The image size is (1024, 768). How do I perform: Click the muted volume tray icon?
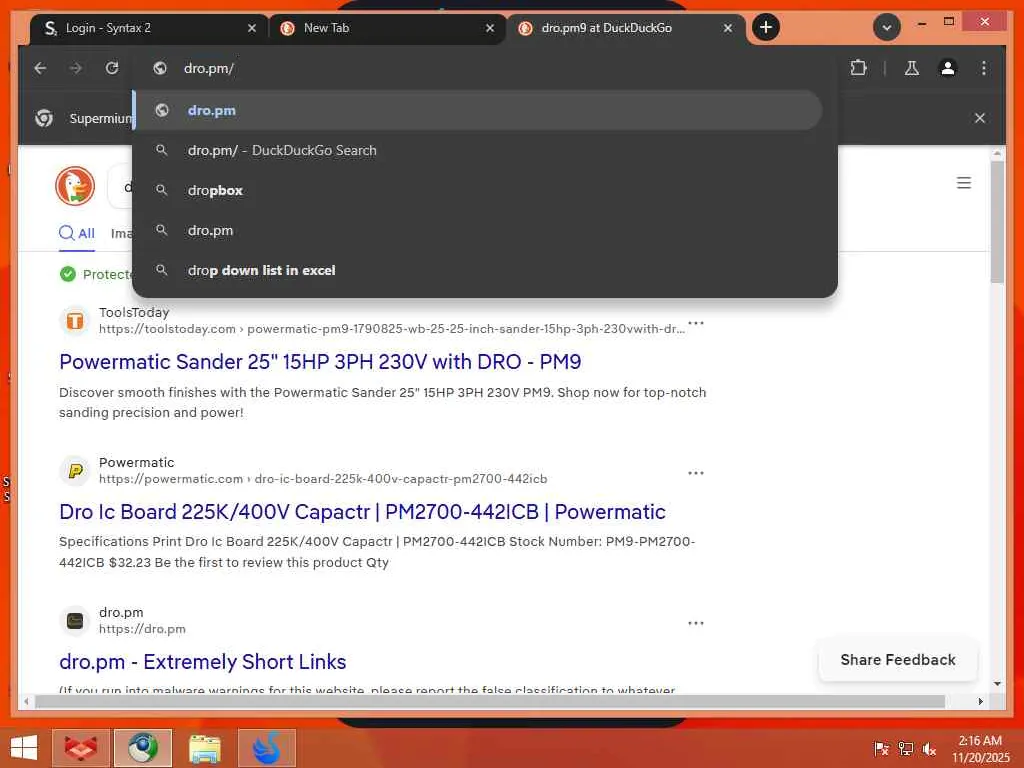coord(929,748)
